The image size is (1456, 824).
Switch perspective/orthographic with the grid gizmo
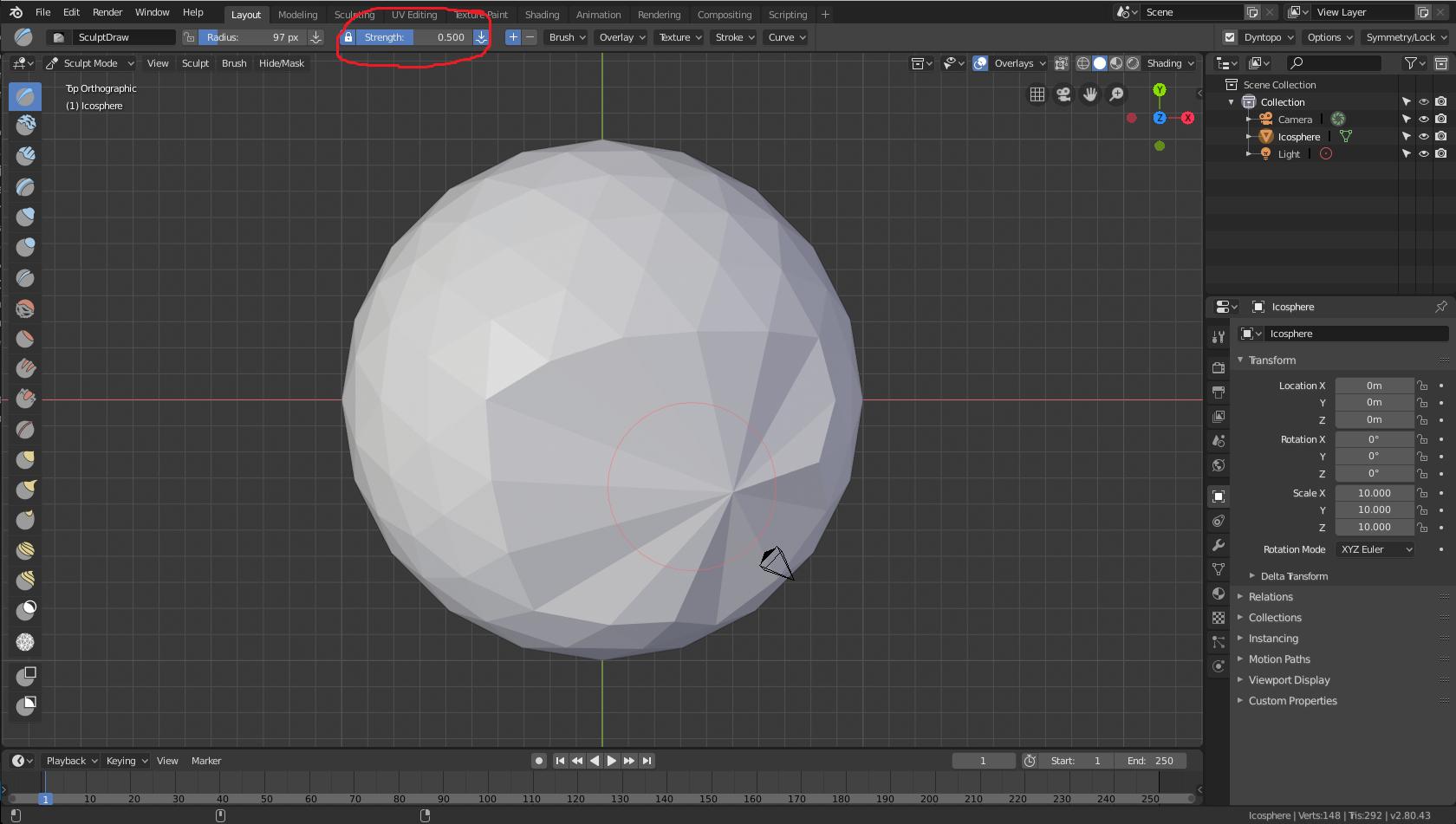coord(1037,94)
